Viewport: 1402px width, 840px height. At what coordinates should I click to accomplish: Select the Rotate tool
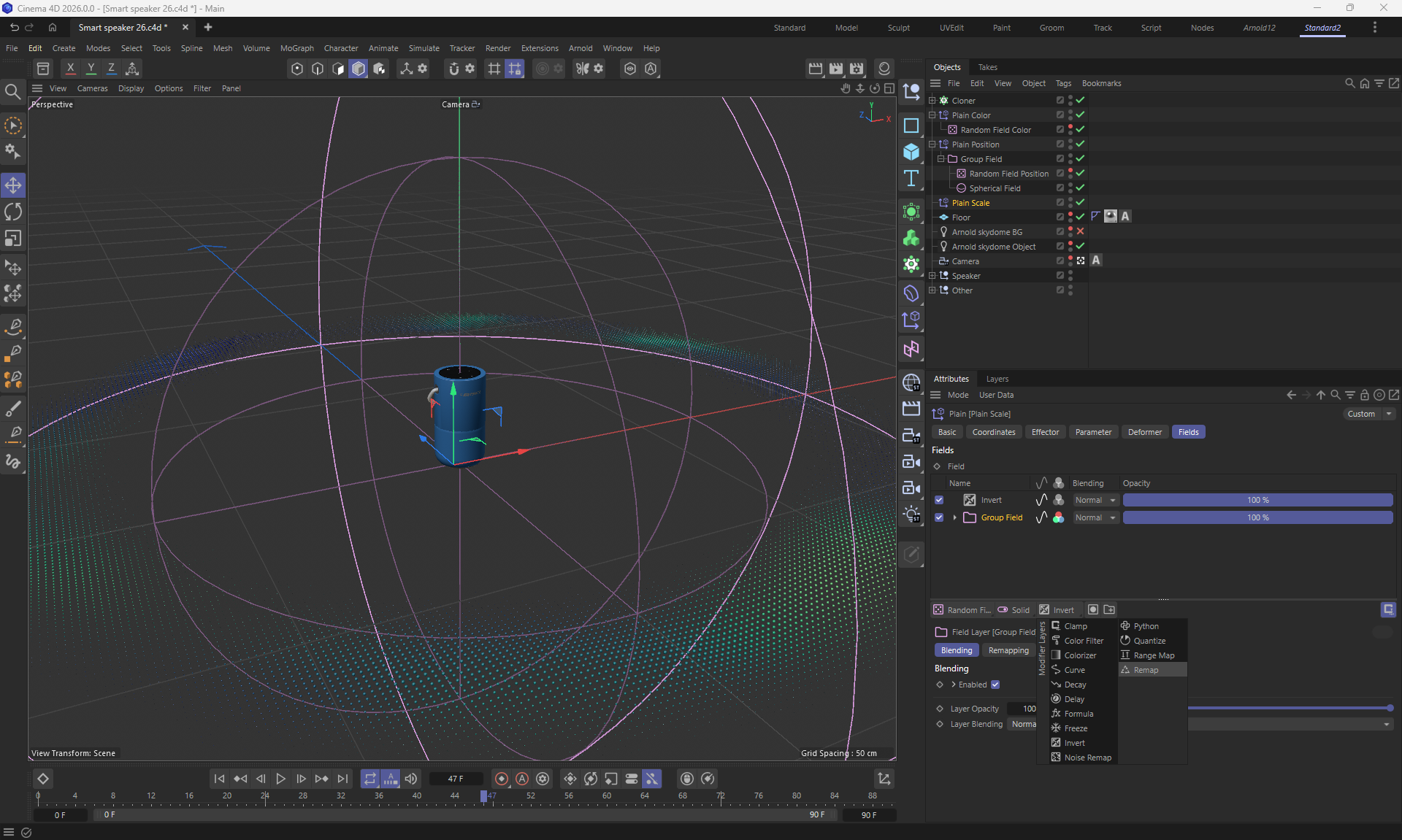13,212
